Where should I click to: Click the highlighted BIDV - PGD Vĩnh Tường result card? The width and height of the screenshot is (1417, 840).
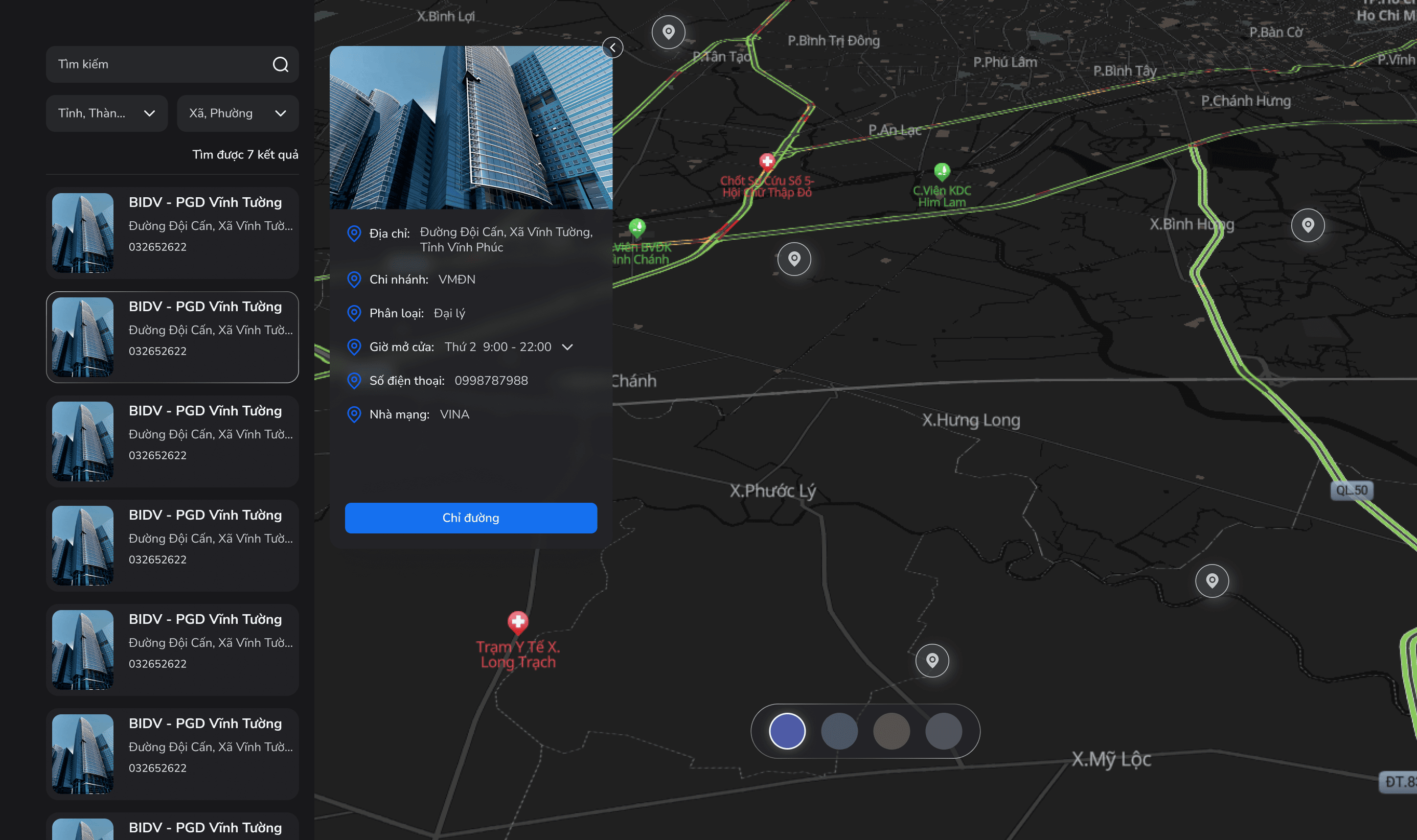point(172,337)
